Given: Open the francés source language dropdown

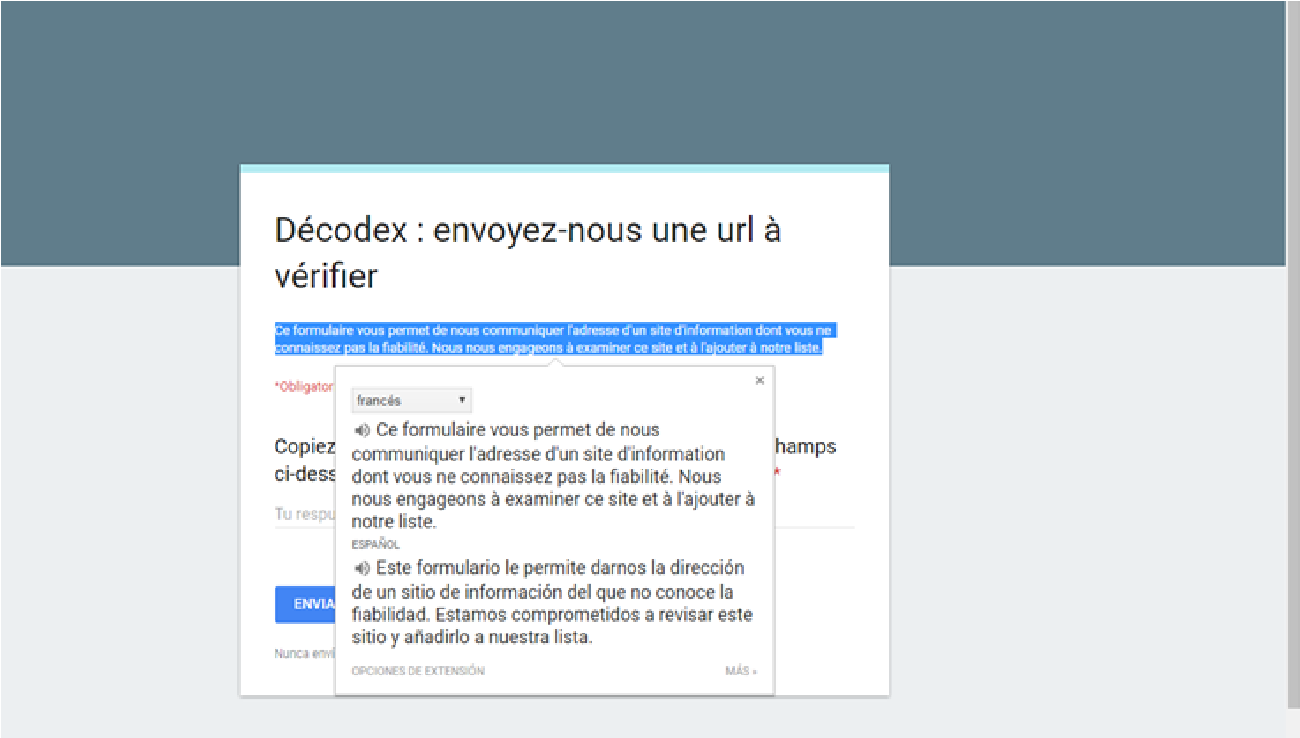Looking at the screenshot, I should pyautogui.click(x=411, y=401).
